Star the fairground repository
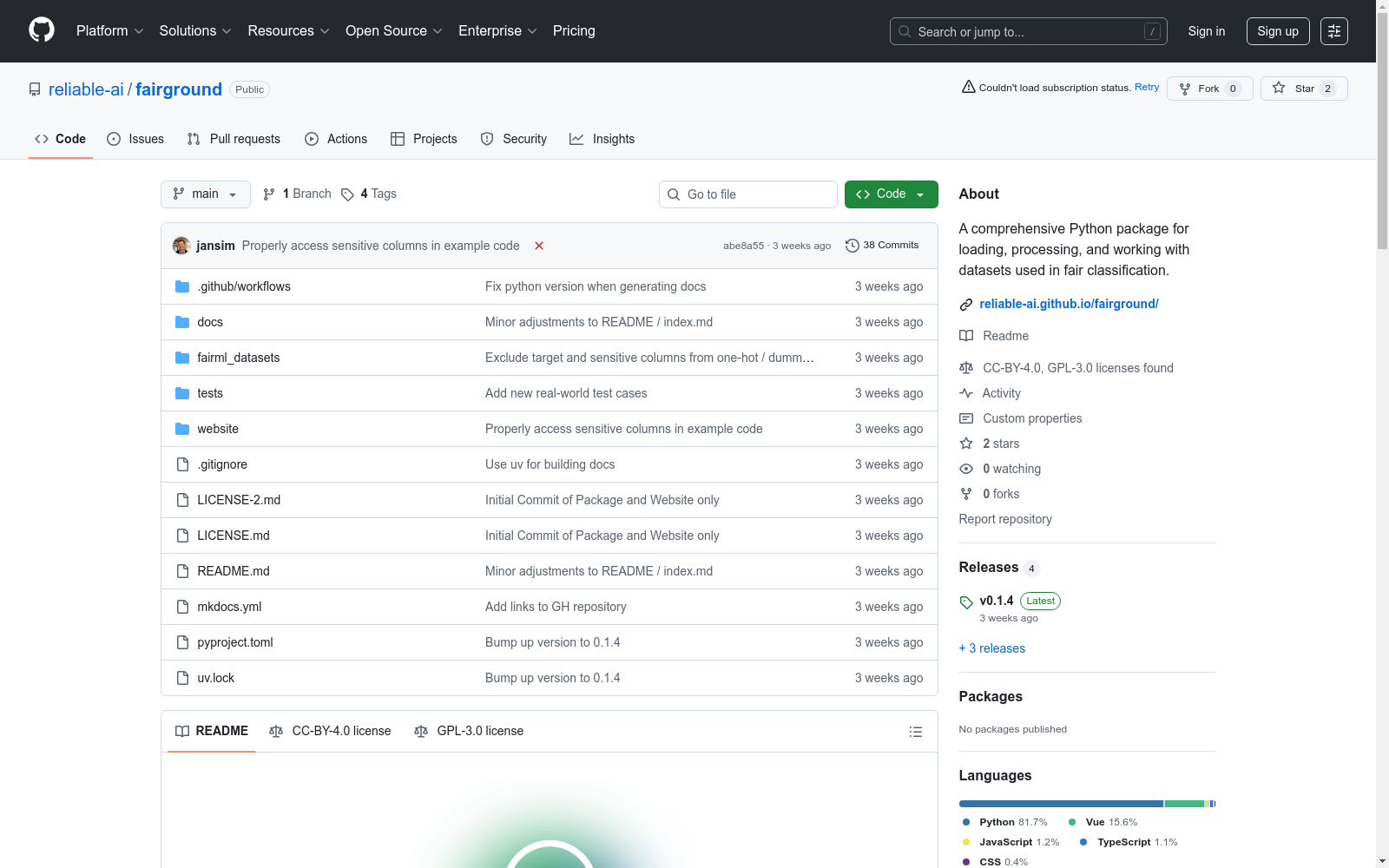This screenshot has width=1389, height=868. coord(1304,89)
